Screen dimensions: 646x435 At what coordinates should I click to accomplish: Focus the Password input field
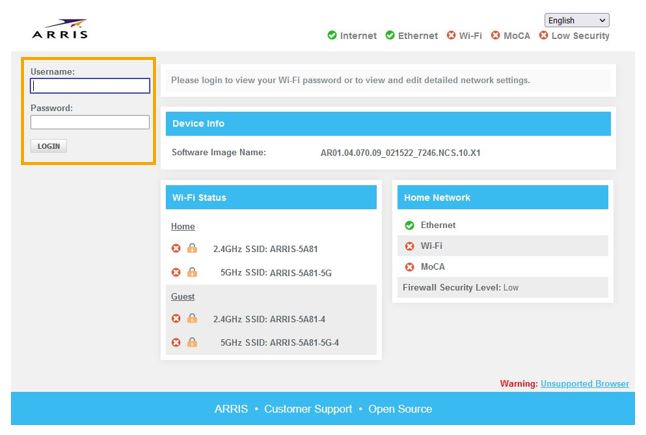coord(90,122)
